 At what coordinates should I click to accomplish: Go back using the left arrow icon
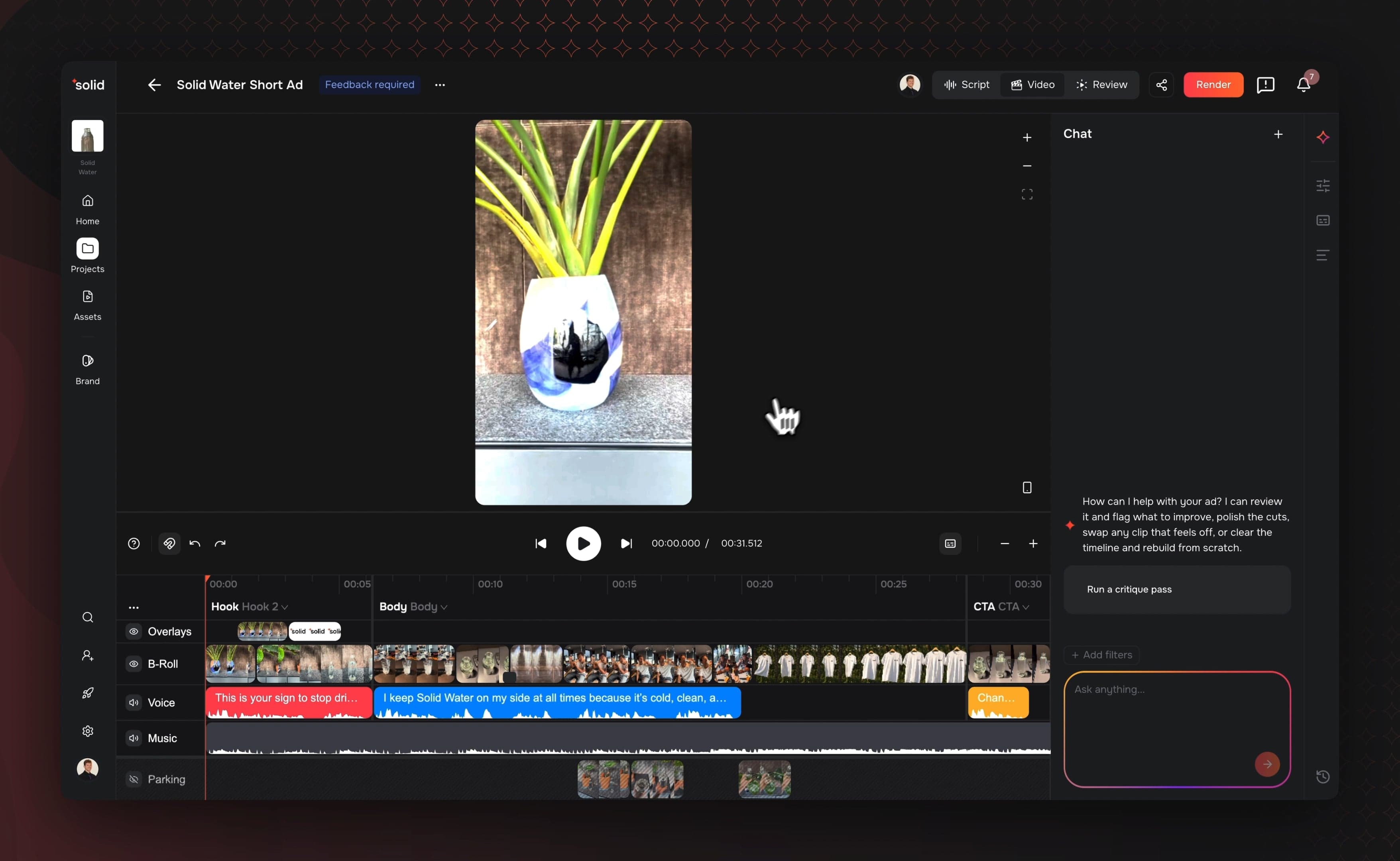coord(154,85)
